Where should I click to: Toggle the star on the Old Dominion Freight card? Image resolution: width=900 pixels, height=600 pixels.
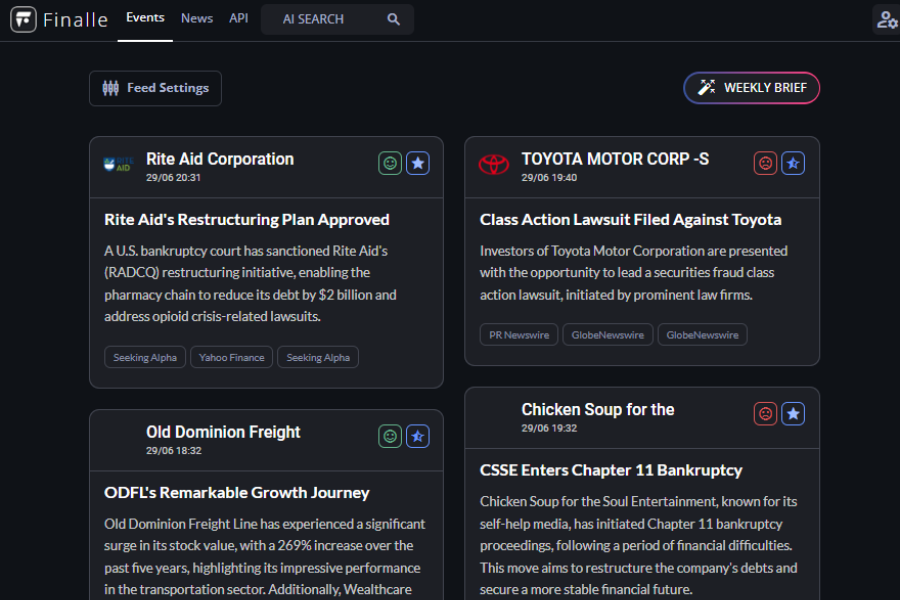click(418, 436)
